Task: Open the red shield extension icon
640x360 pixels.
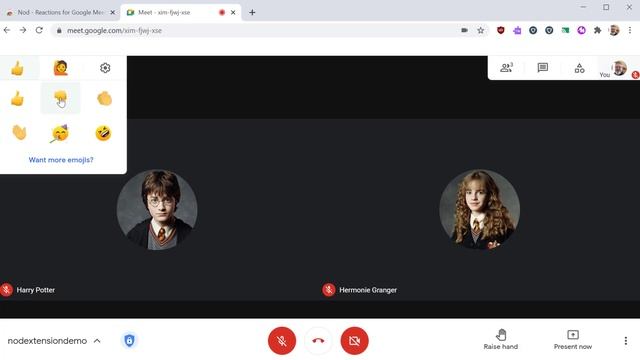Action: coord(501,30)
